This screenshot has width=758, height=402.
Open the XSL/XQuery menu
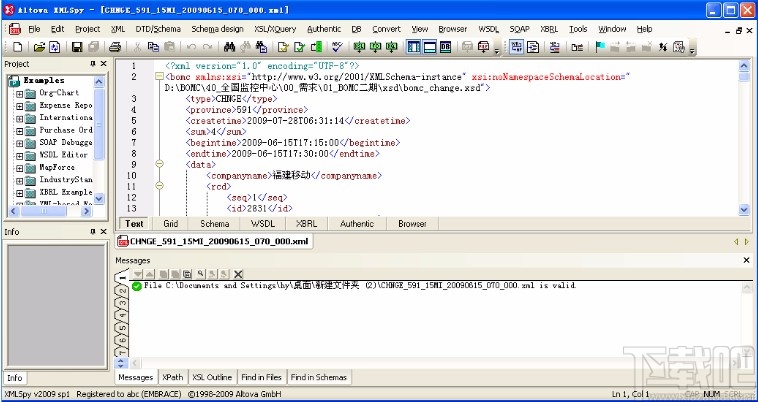(x=275, y=29)
